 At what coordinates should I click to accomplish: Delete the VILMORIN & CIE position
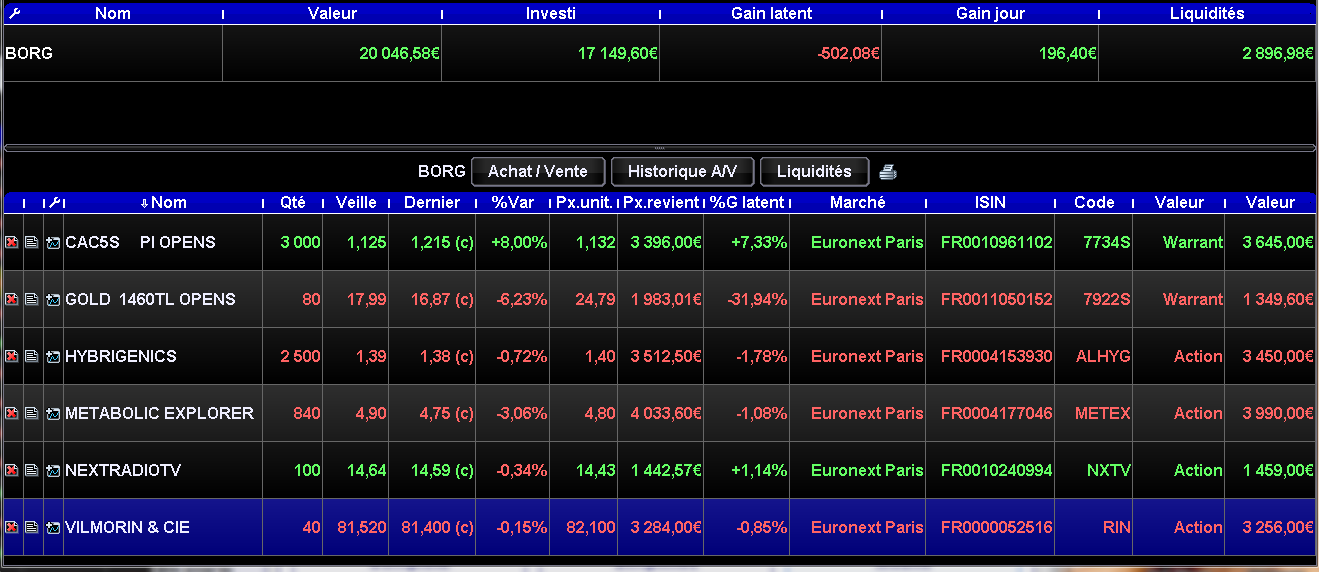coord(12,528)
